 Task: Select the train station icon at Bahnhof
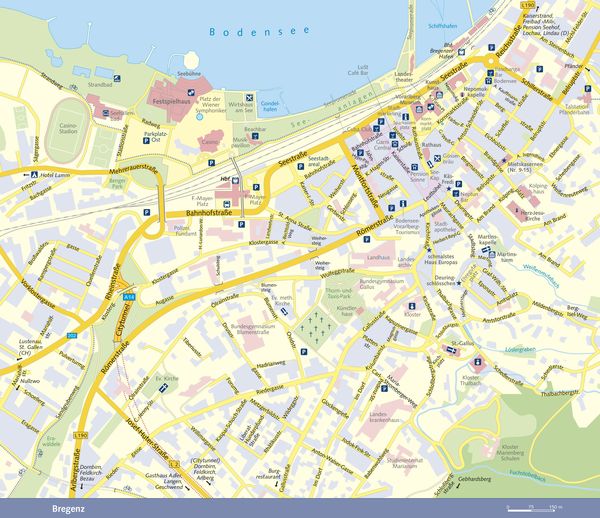236,181
